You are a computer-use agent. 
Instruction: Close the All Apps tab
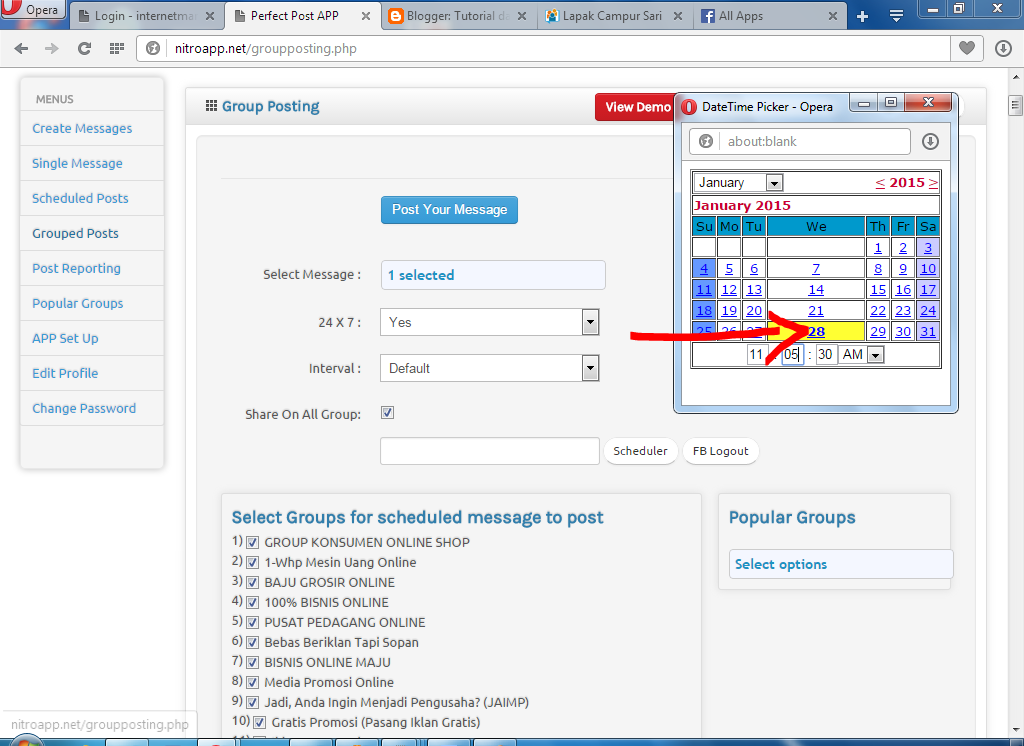[833, 16]
